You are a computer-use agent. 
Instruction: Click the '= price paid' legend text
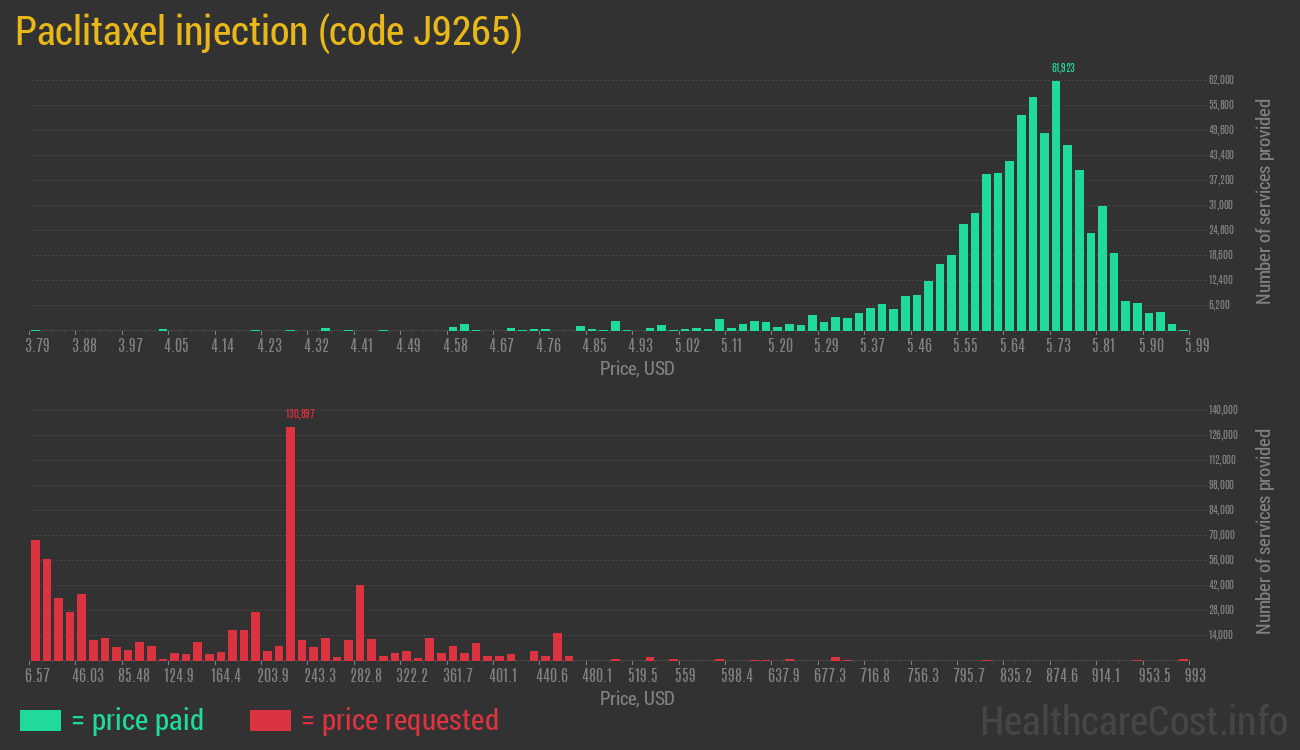pyautogui.click(x=138, y=720)
